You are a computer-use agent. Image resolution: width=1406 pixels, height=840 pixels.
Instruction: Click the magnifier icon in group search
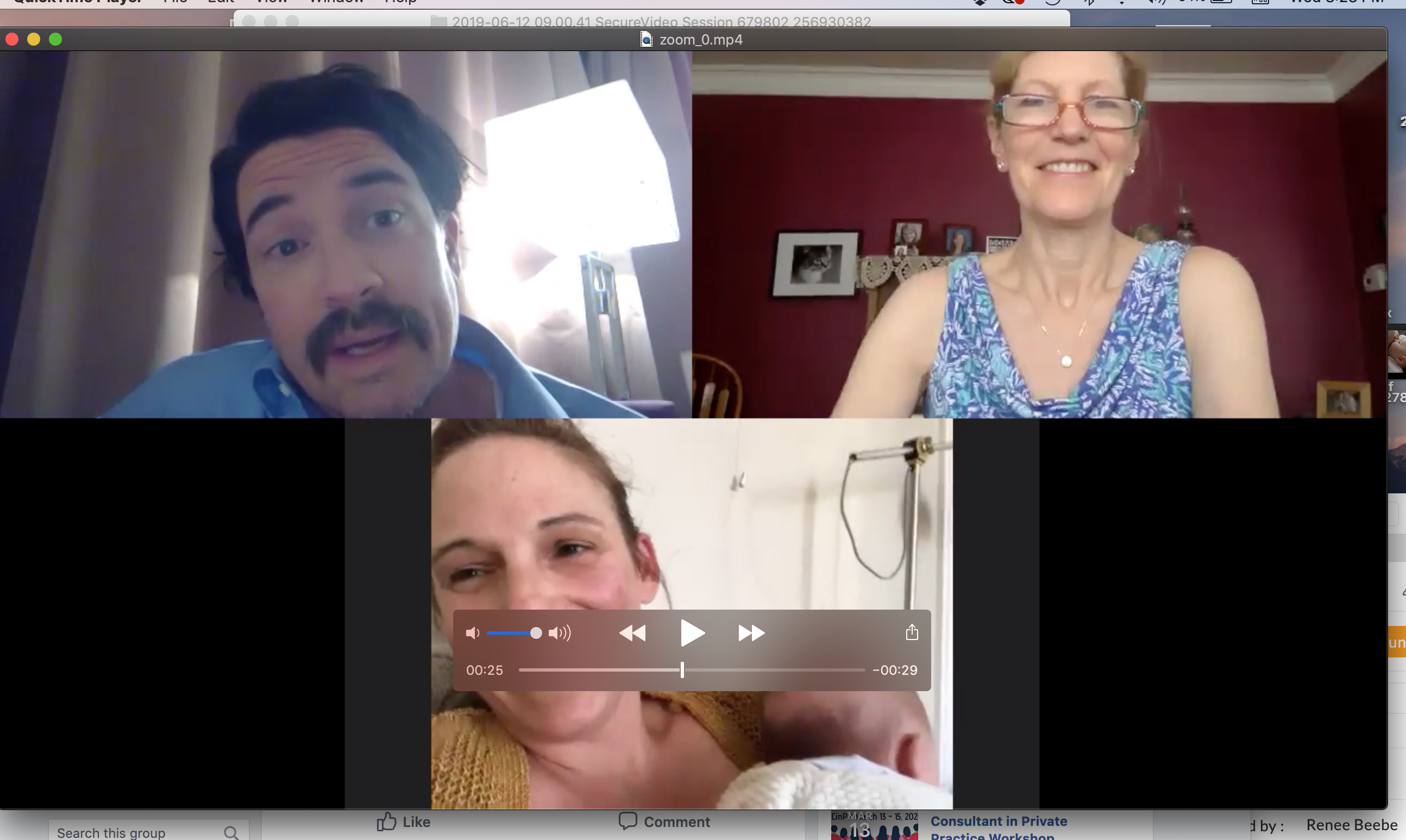230,832
